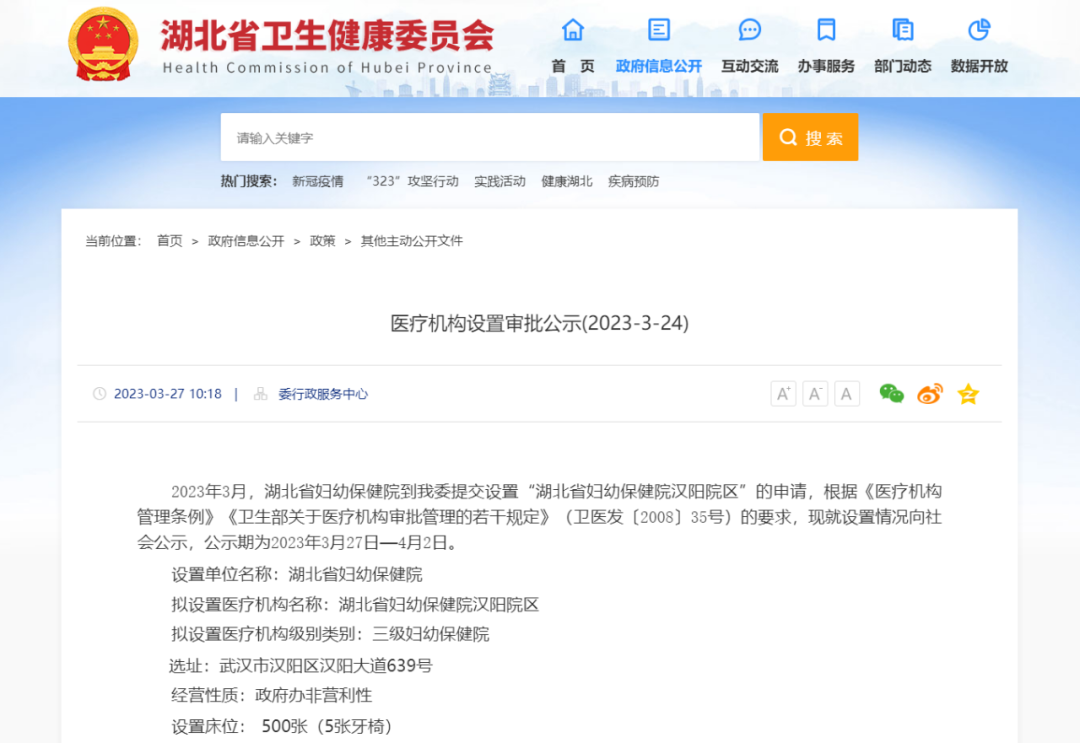1080x743 pixels.
Task: Click the 部门动态 icon
Action: 902,31
